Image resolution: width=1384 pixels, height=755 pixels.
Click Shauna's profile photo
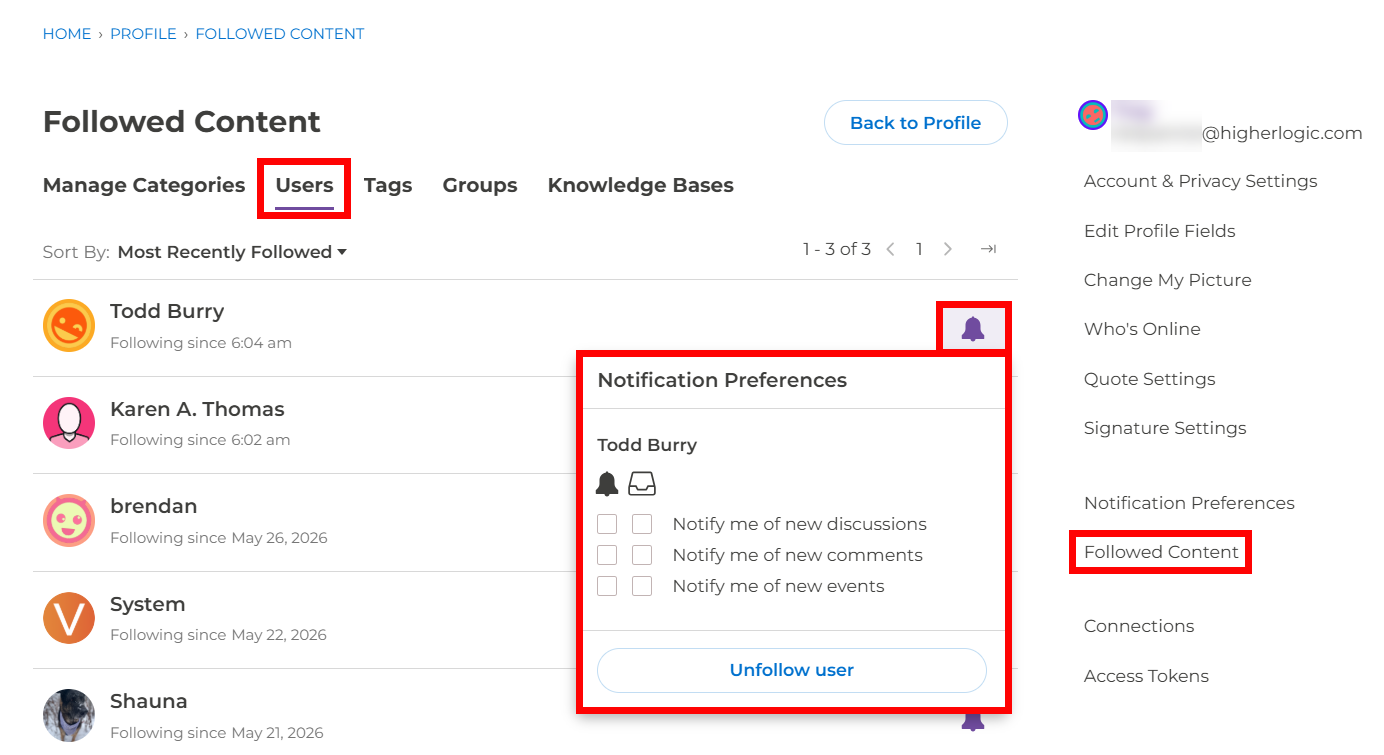click(69, 715)
